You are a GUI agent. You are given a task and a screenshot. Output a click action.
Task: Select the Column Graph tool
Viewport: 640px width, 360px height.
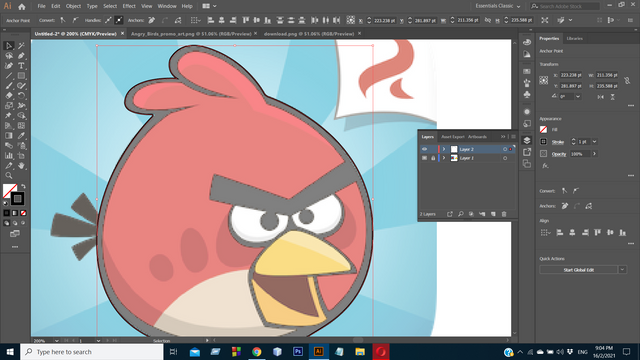9,156
